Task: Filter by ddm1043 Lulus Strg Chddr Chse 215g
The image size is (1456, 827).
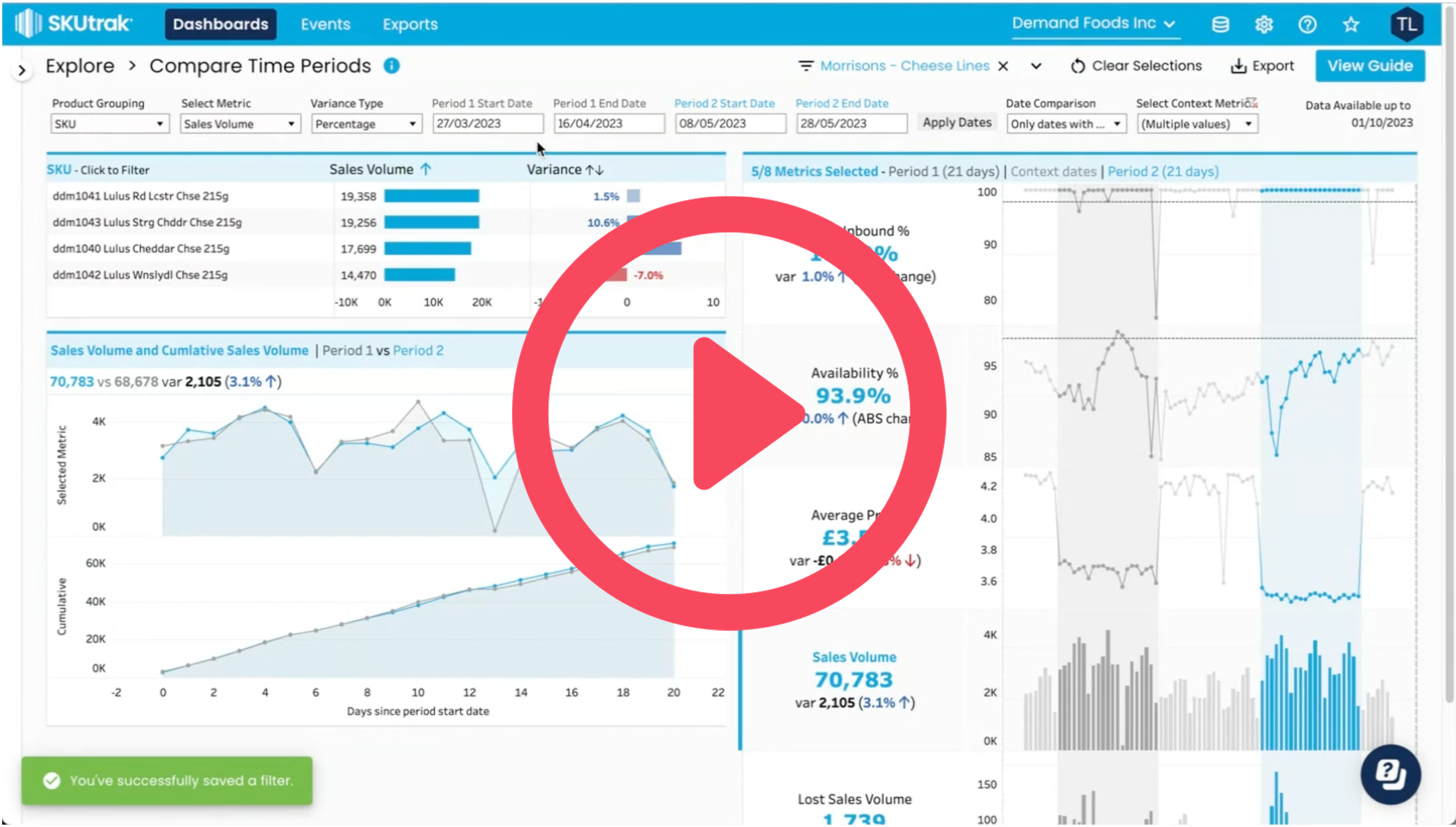Action: [x=147, y=222]
